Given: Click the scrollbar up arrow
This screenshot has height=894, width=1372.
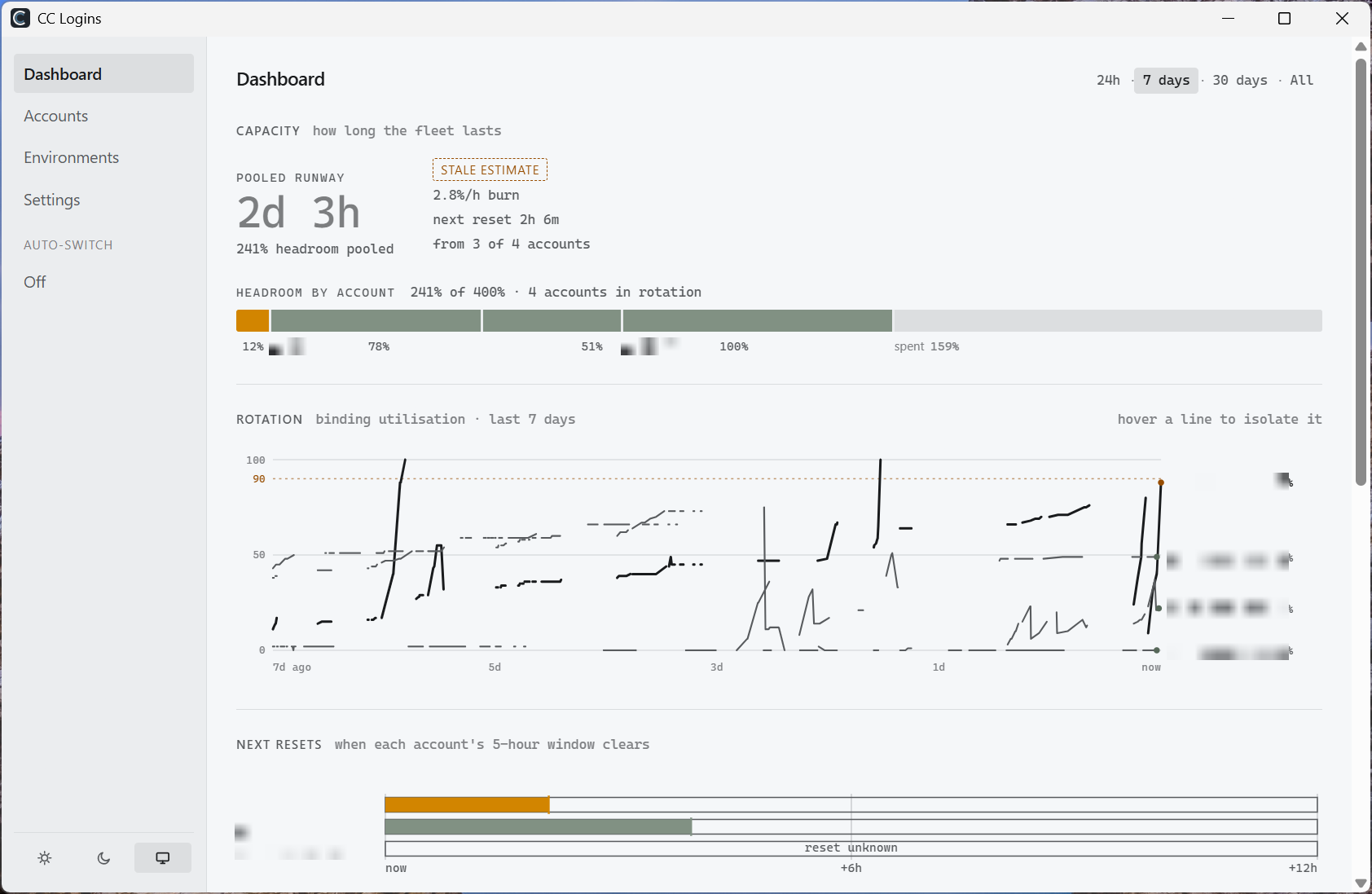Looking at the screenshot, I should coord(1361,46).
